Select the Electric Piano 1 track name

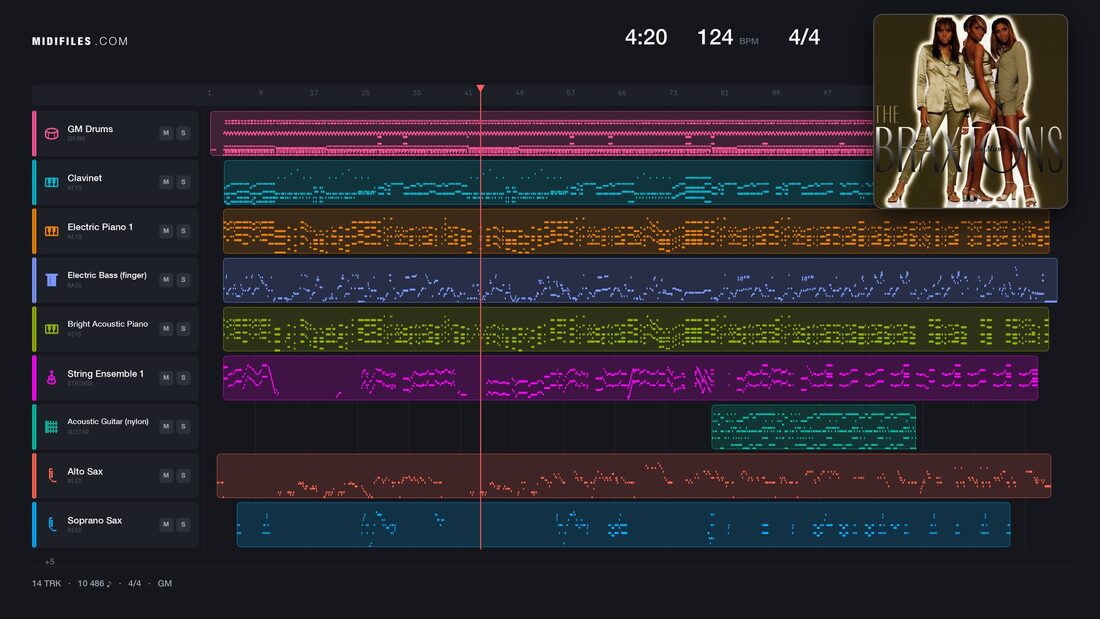coord(100,227)
